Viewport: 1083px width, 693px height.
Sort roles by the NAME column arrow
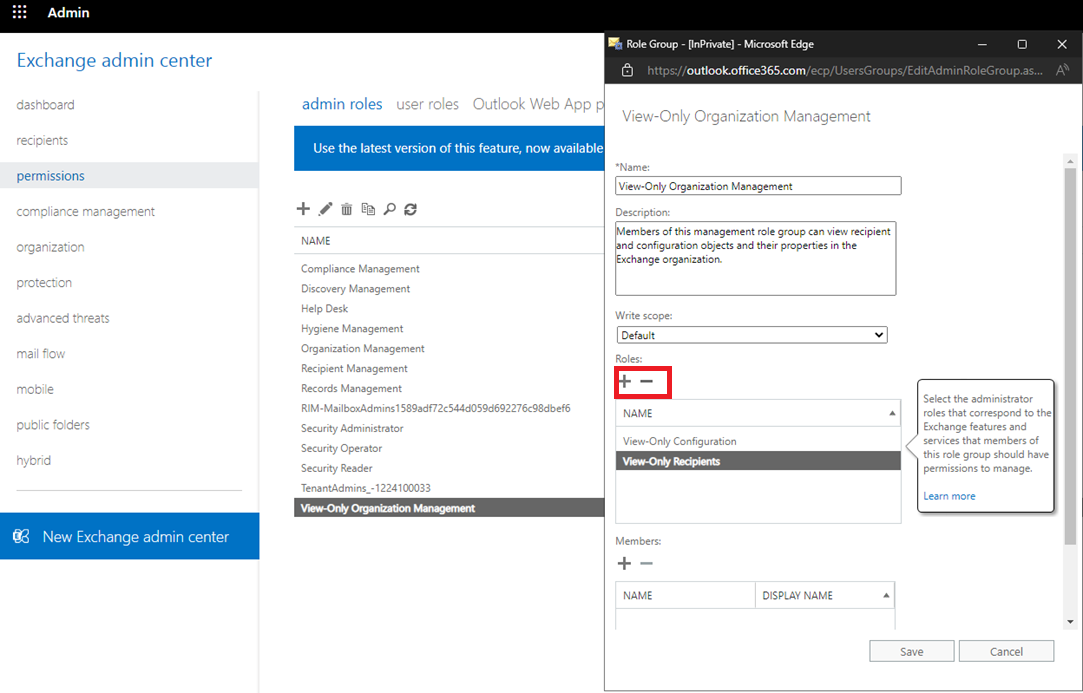pyautogui.click(x=892, y=413)
